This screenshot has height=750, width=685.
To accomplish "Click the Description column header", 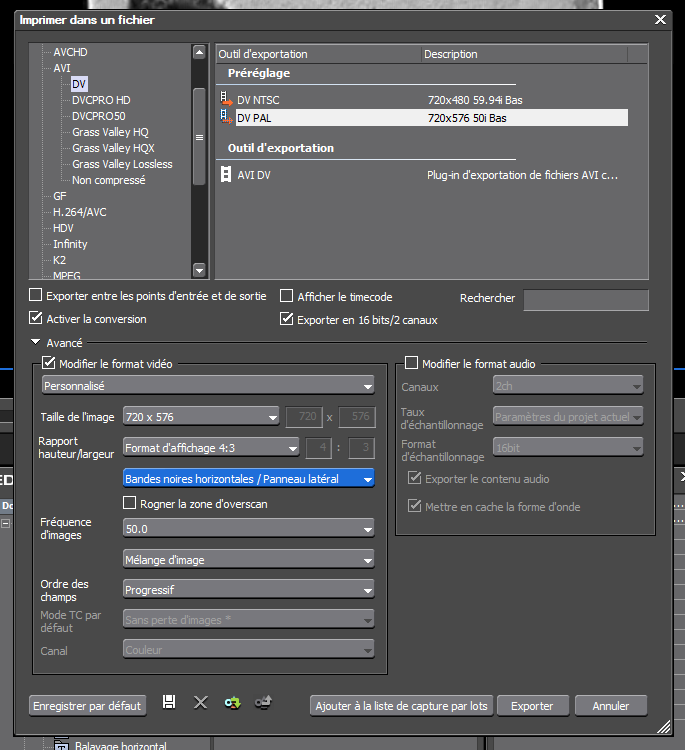I will pyautogui.click(x=524, y=54).
